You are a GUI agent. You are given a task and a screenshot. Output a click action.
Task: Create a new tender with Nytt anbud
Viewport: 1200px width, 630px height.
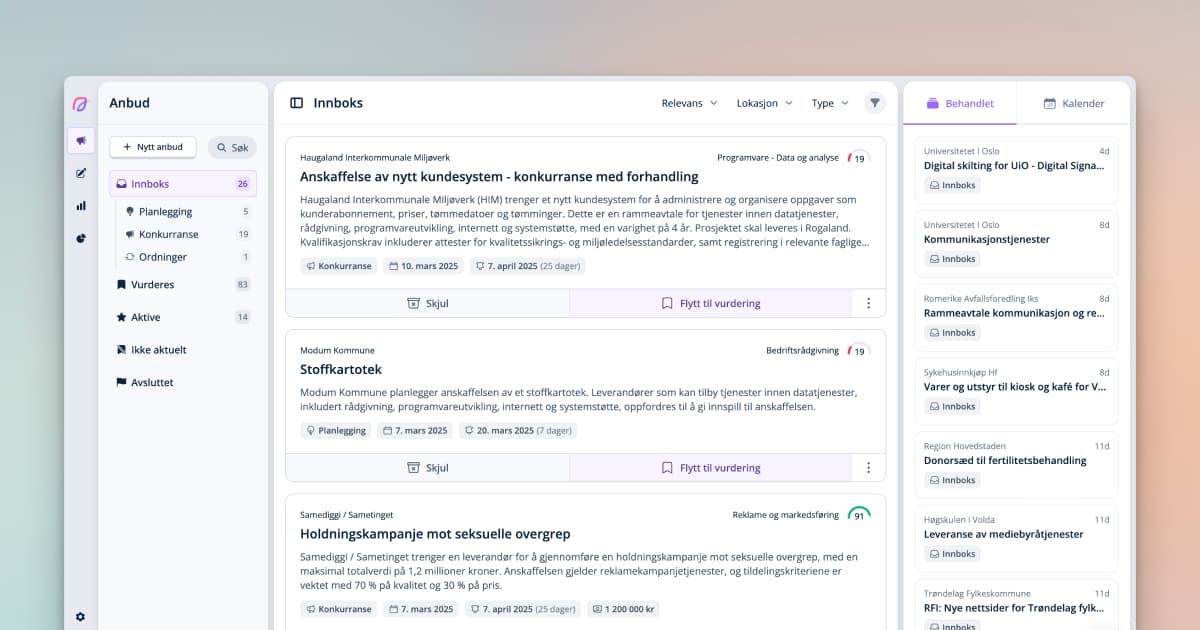[x=152, y=147]
